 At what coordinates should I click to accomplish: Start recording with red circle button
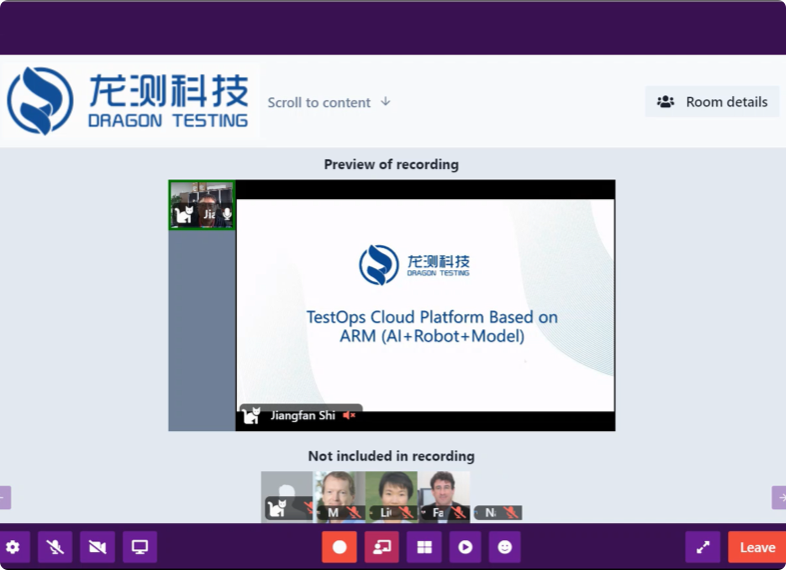[339, 547]
